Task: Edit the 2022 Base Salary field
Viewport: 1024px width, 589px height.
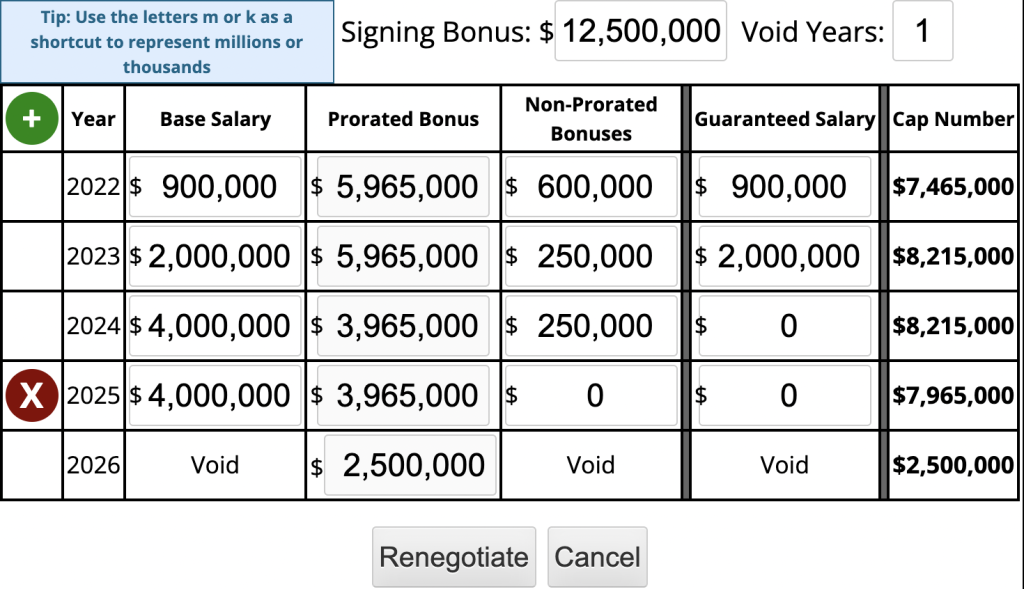Action: coord(216,187)
